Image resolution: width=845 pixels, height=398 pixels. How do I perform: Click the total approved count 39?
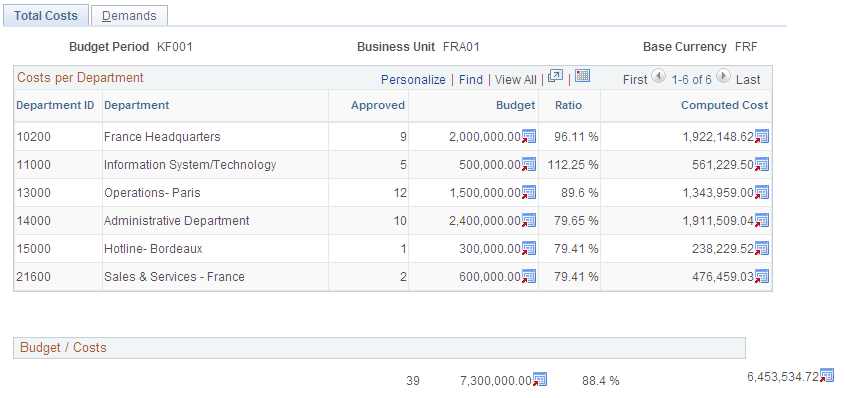413,381
